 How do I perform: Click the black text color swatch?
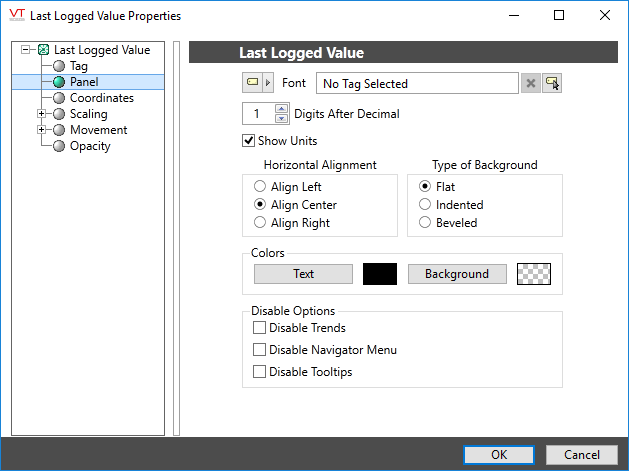pos(380,274)
